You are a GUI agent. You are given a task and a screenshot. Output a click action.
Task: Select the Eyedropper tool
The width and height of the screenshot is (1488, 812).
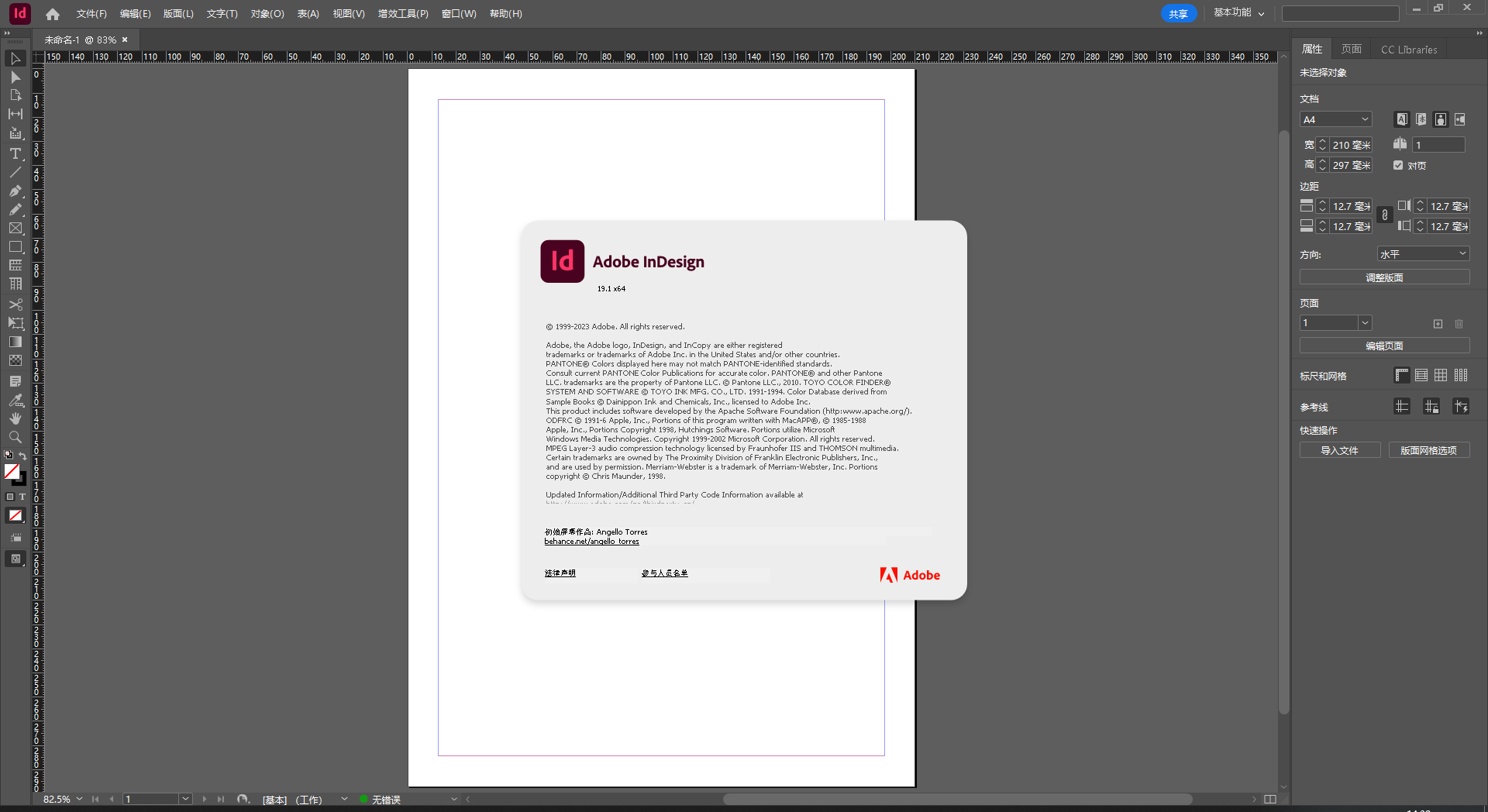(15, 400)
